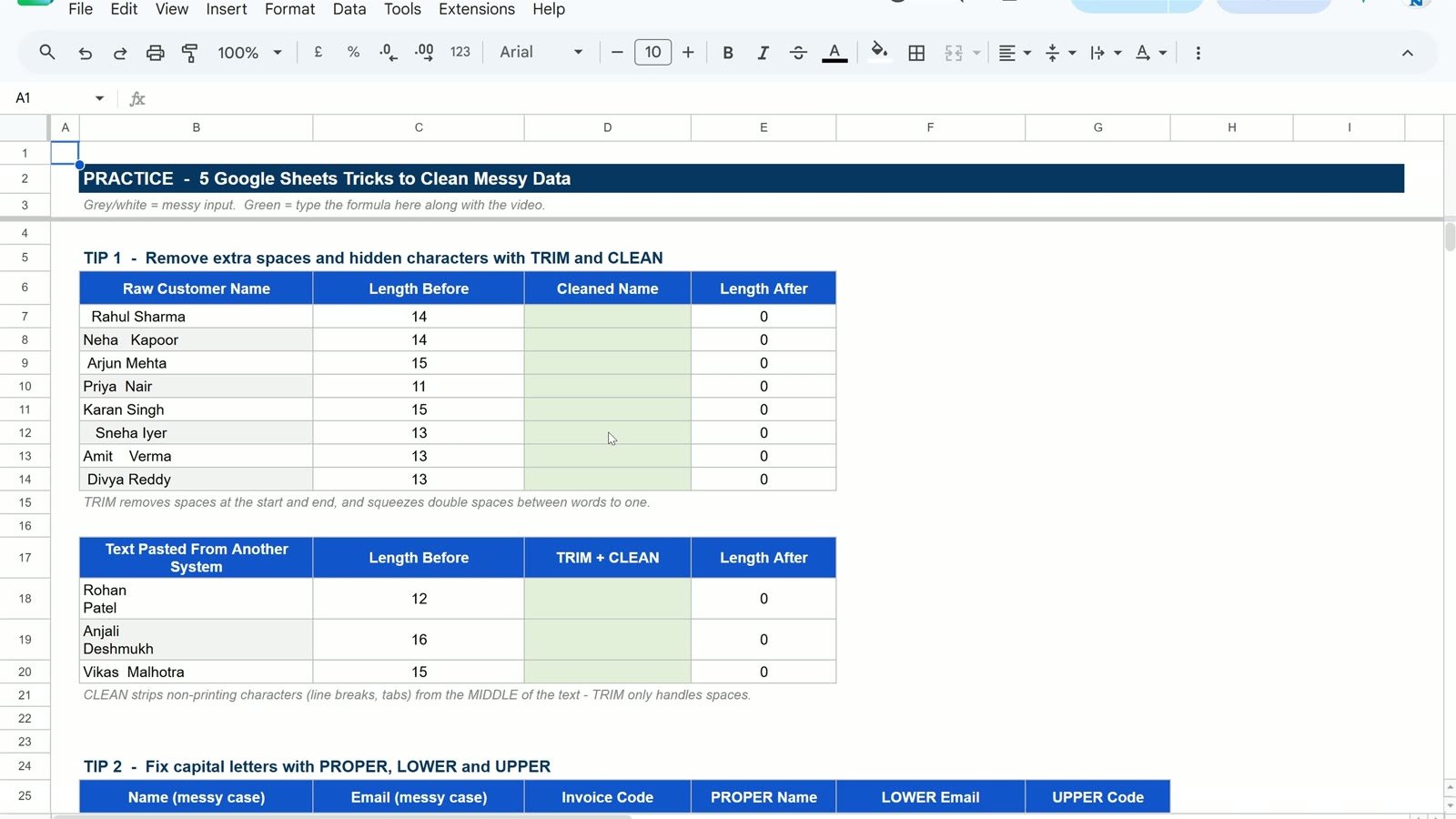This screenshot has height=819, width=1456.
Task: Open the text wrapping dropdown
Action: click(x=1106, y=53)
